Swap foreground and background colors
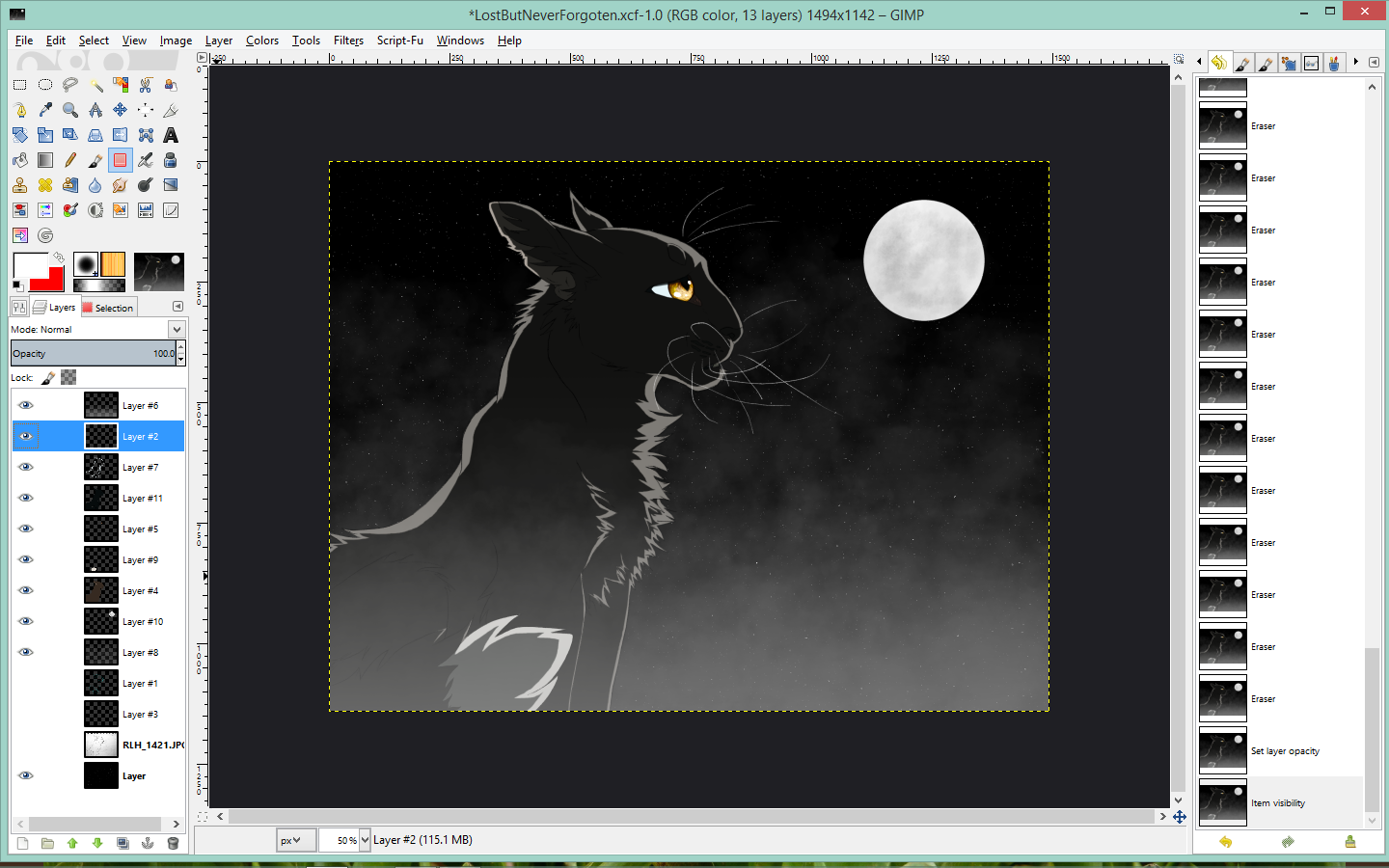1389x868 pixels. [x=58, y=258]
